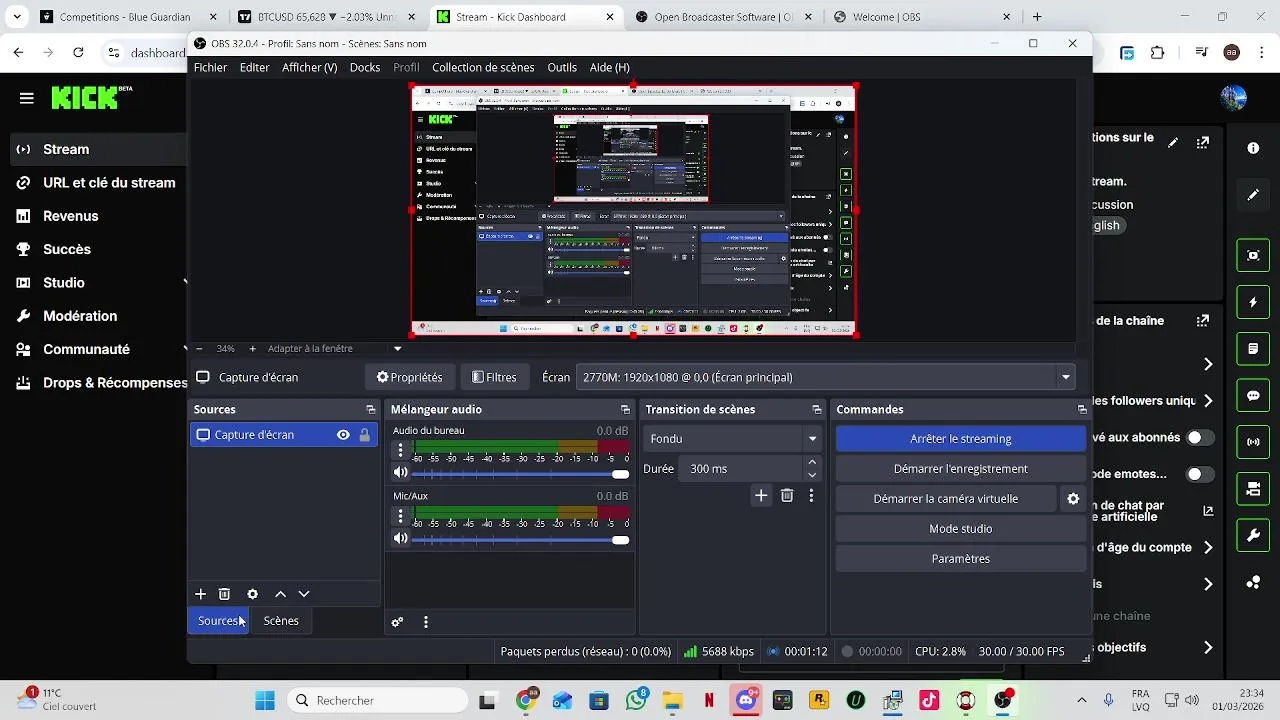The width and height of the screenshot is (1280, 720).
Task: Click Démarrer l'enregistrement button
Action: 960,469
